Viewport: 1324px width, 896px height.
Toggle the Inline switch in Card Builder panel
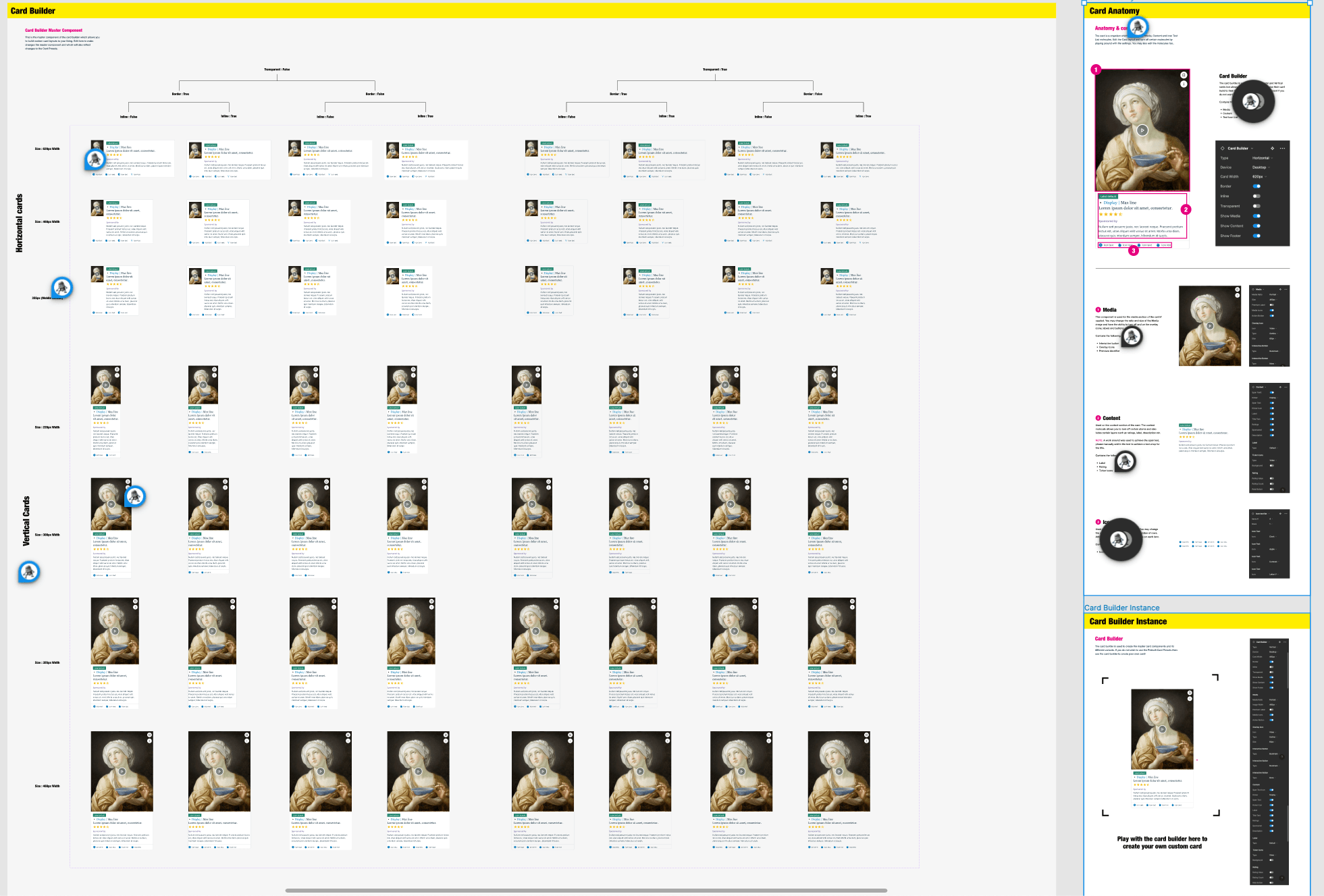[1256, 196]
